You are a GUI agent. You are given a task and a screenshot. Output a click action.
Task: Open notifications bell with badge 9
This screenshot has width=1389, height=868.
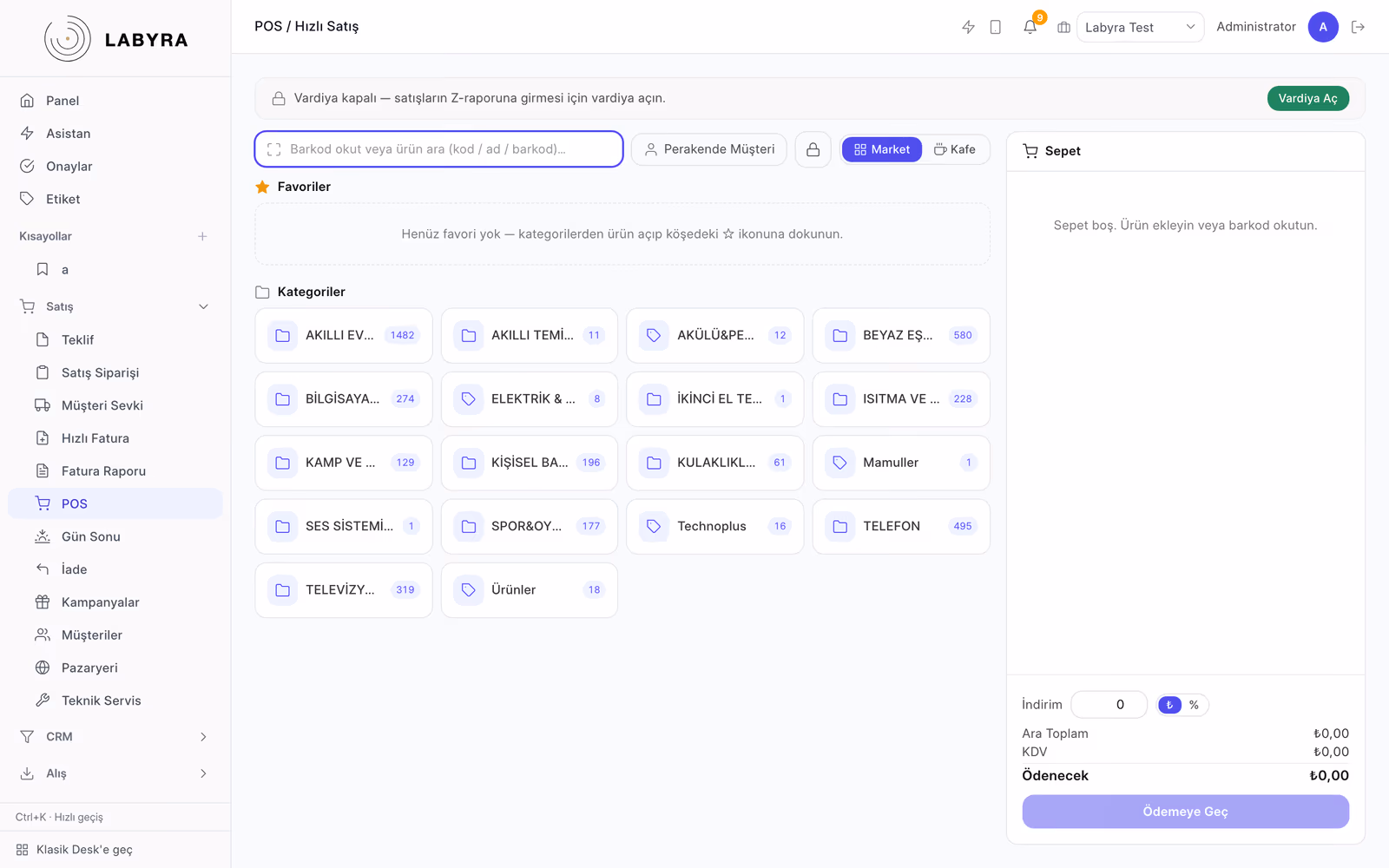click(x=1030, y=27)
